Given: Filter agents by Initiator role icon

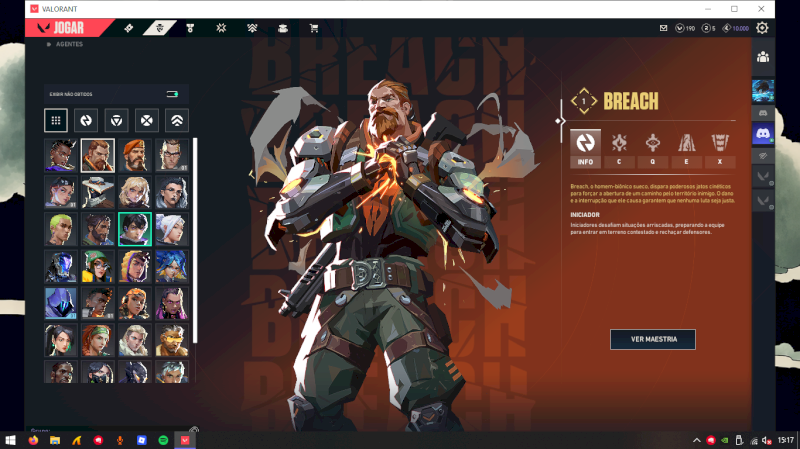Looking at the screenshot, I should (x=86, y=120).
